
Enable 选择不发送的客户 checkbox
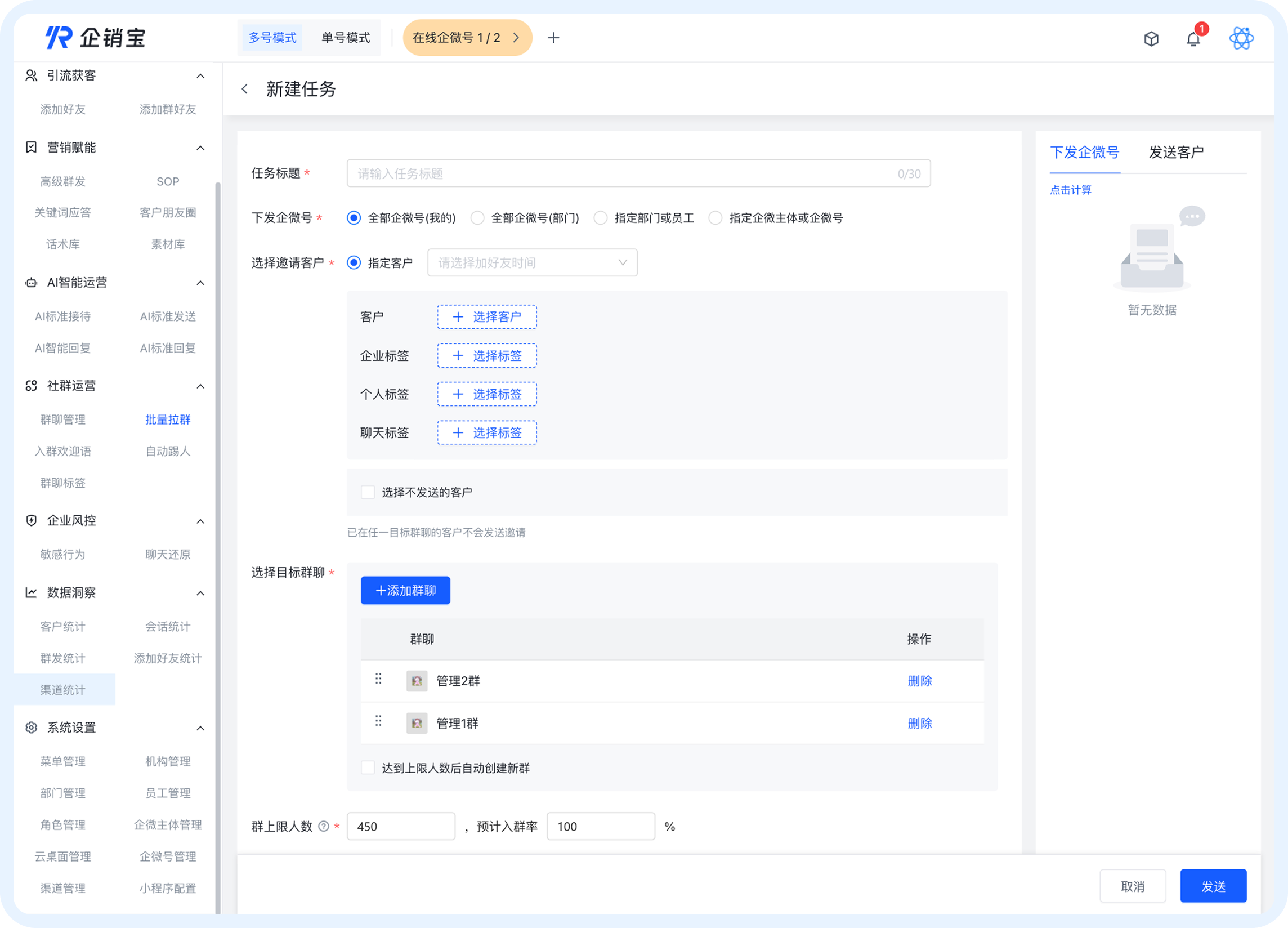(368, 492)
